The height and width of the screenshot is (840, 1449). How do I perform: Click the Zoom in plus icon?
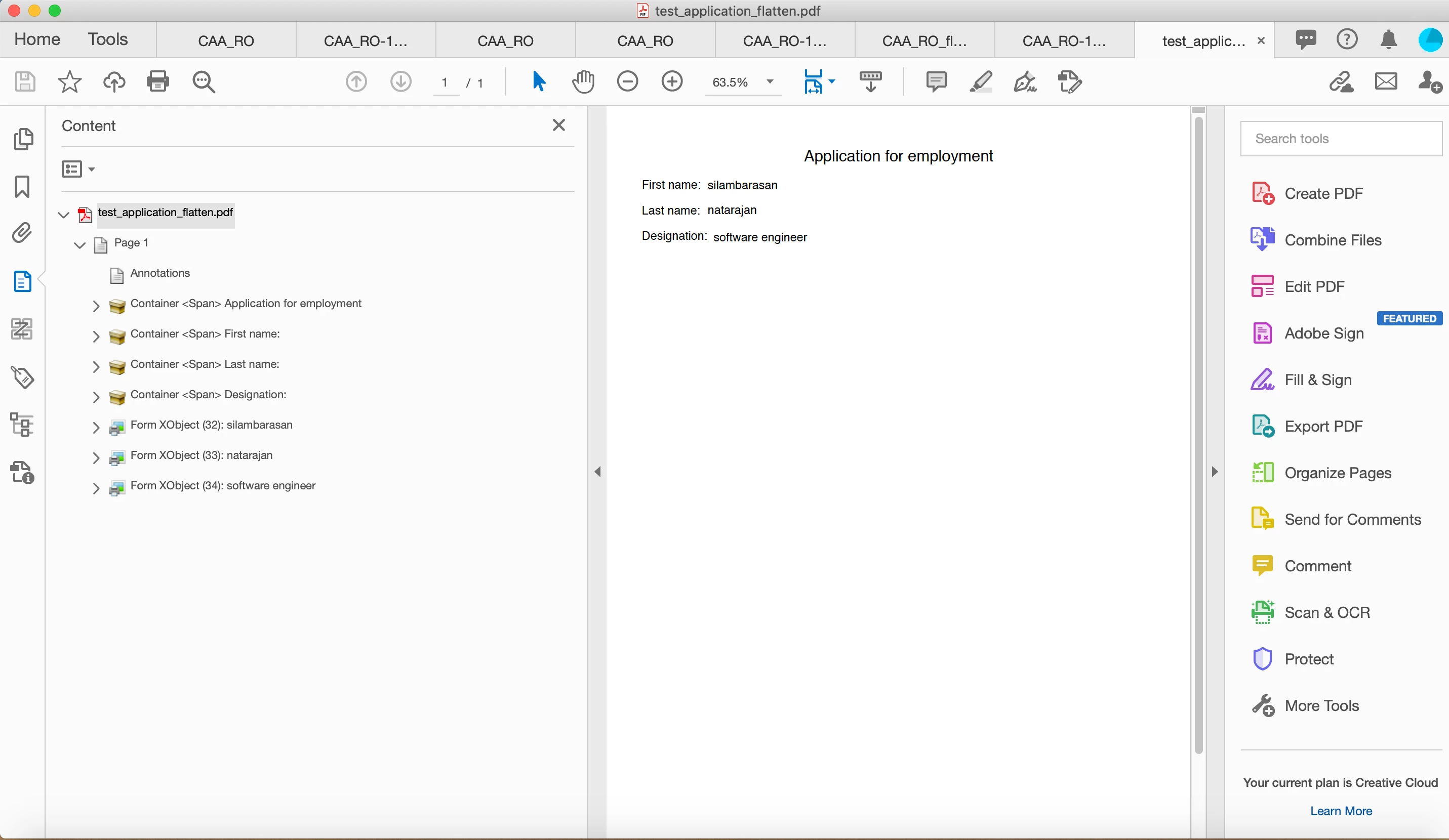[x=672, y=81]
